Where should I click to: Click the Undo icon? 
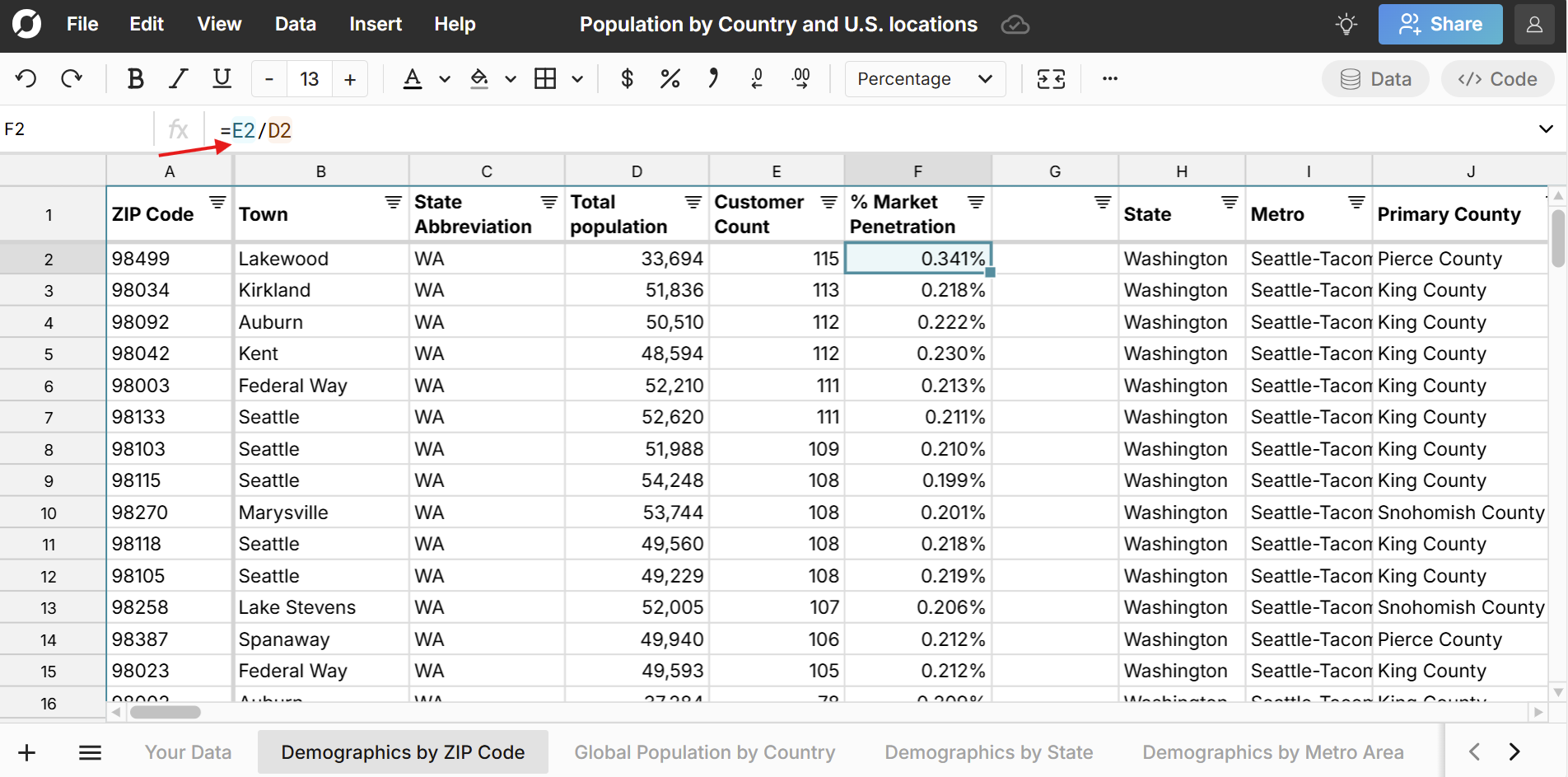tap(26, 78)
